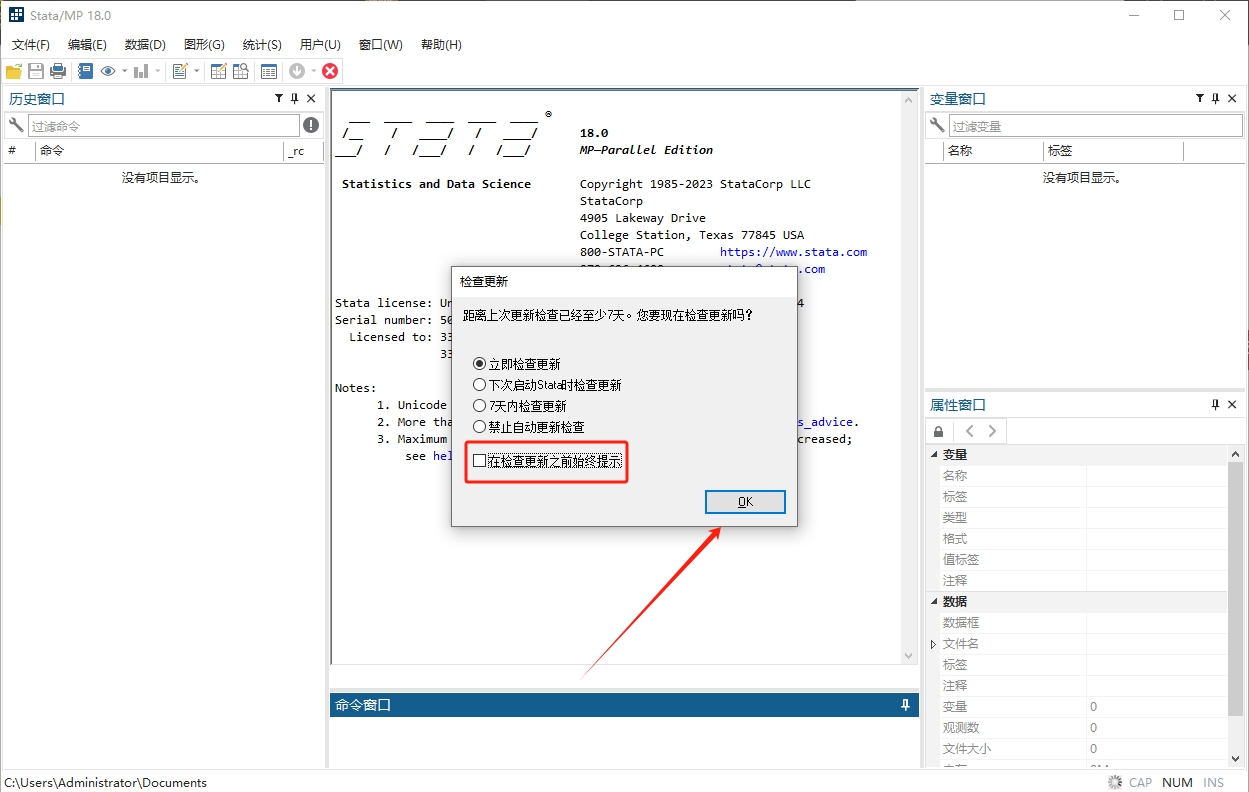This screenshot has width=1249, height=792.
Task: Open the 文件(F) menu
Action: coord(31,45)
